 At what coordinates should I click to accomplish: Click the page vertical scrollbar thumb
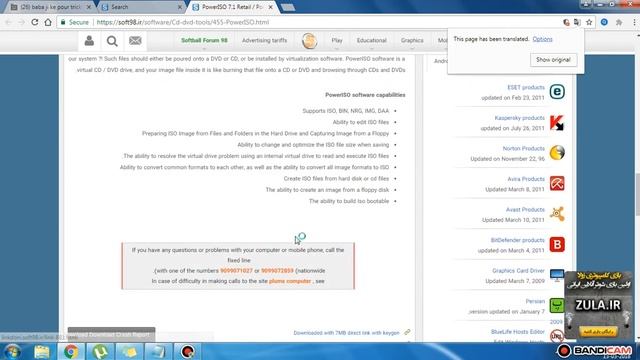pos(637,195)
